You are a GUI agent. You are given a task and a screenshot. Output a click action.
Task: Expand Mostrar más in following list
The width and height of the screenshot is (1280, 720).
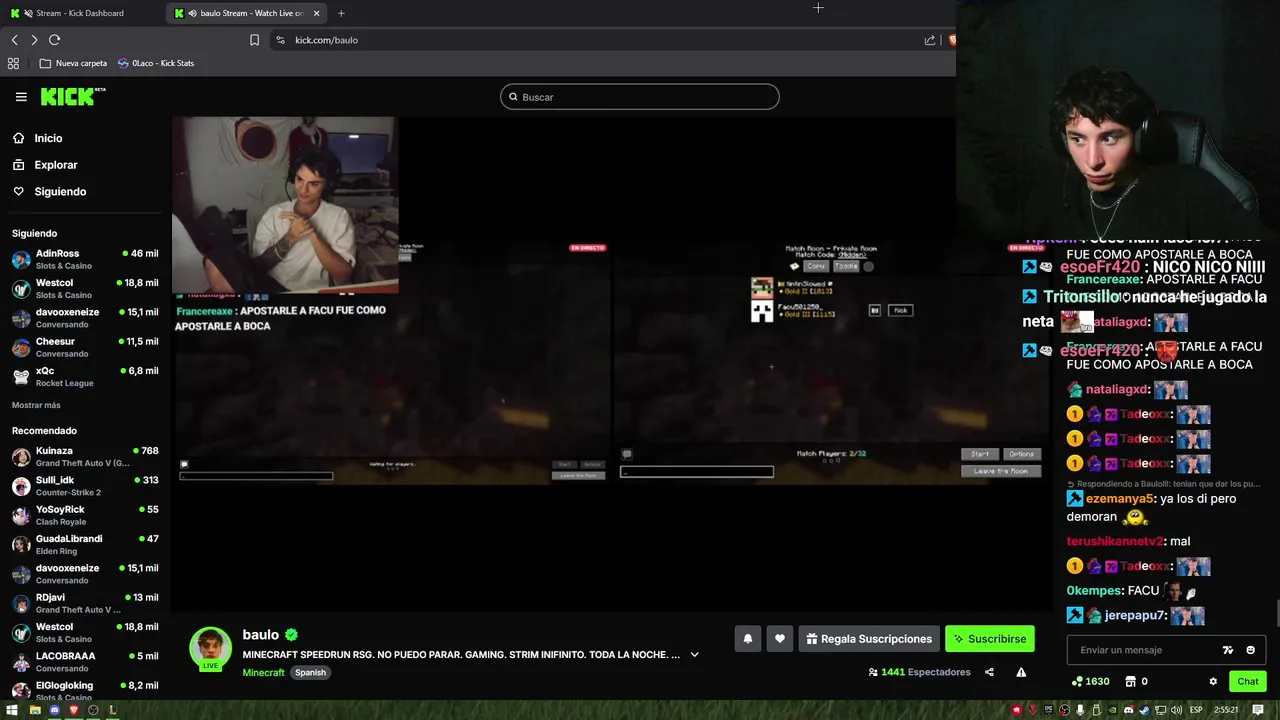click(36, 405)
